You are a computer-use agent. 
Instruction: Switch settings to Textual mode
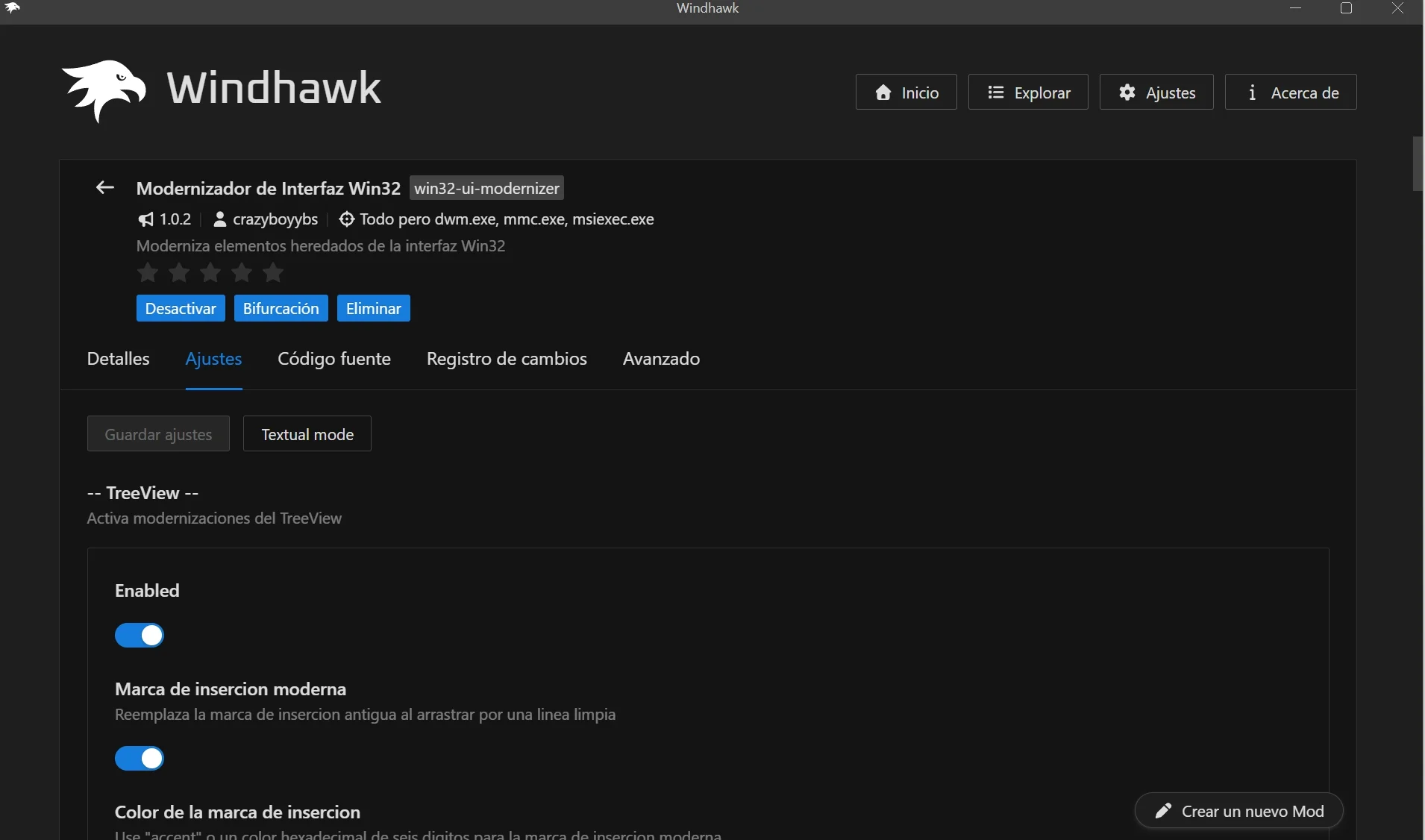[x=307, y=433]
